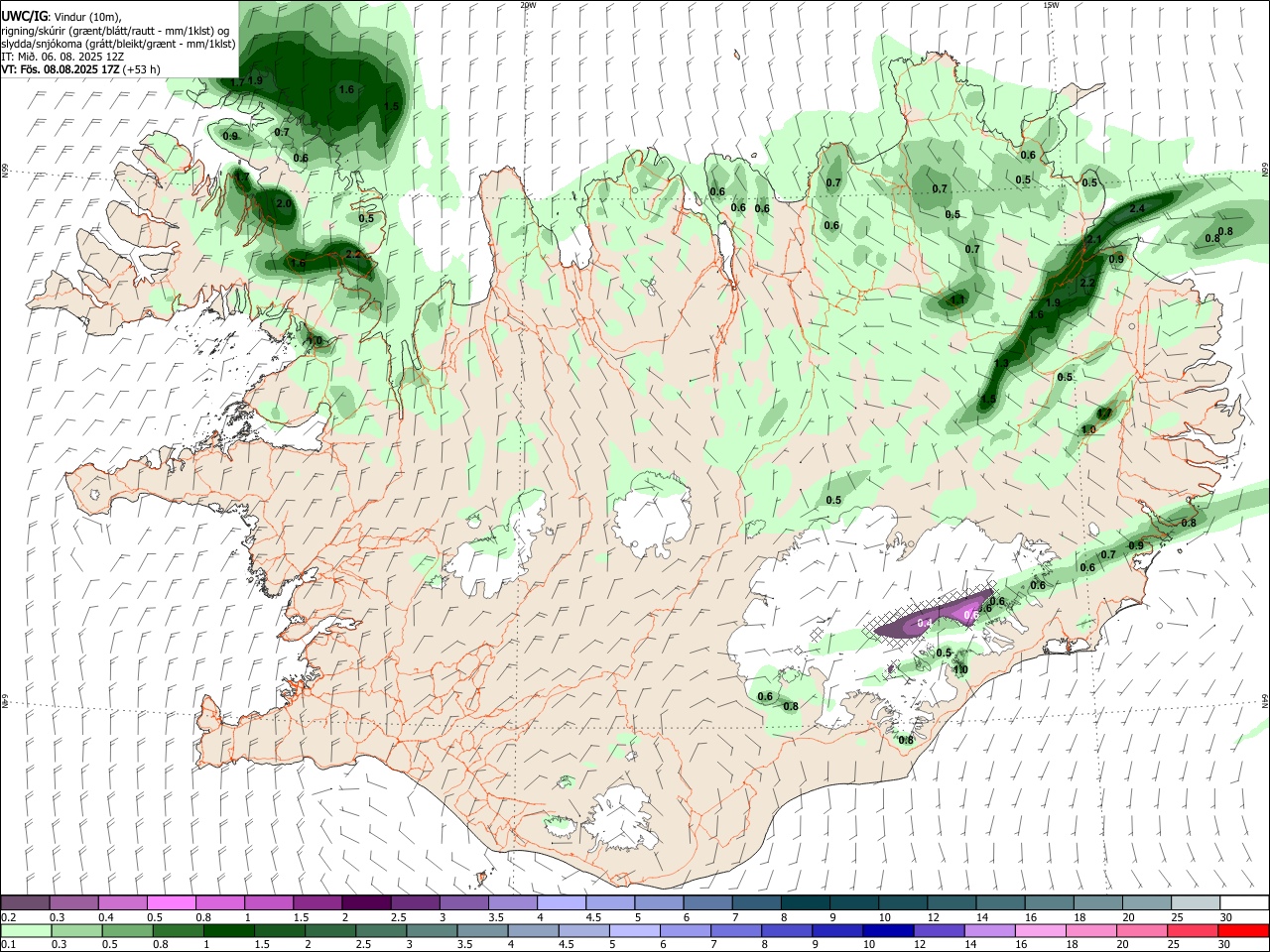Select the dark teal snow swatch labeled 8

tap(806, 902)
